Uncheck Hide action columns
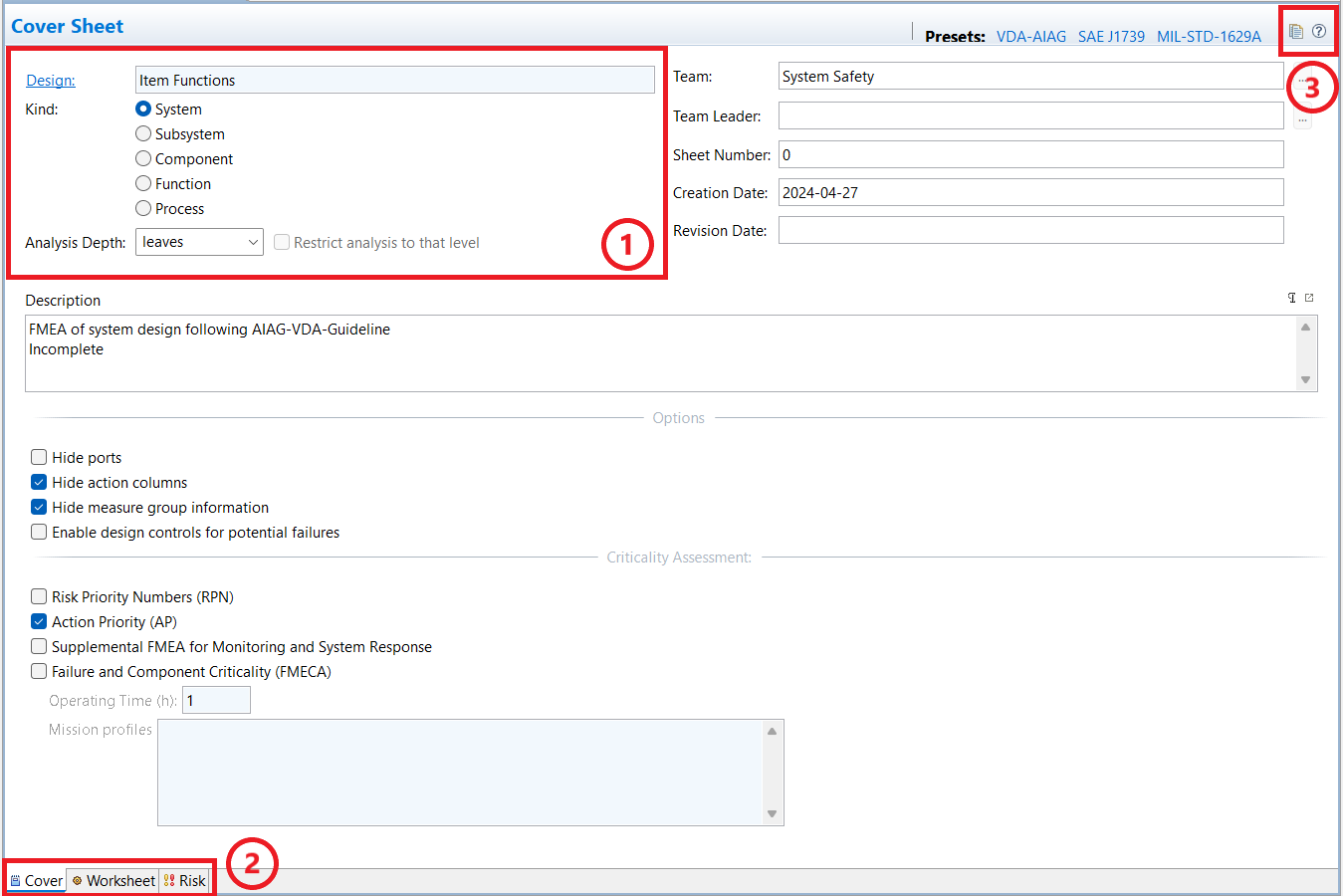The width and height of the screenshot is (1343, 896). pyautogui.click(x=39, y=483)
